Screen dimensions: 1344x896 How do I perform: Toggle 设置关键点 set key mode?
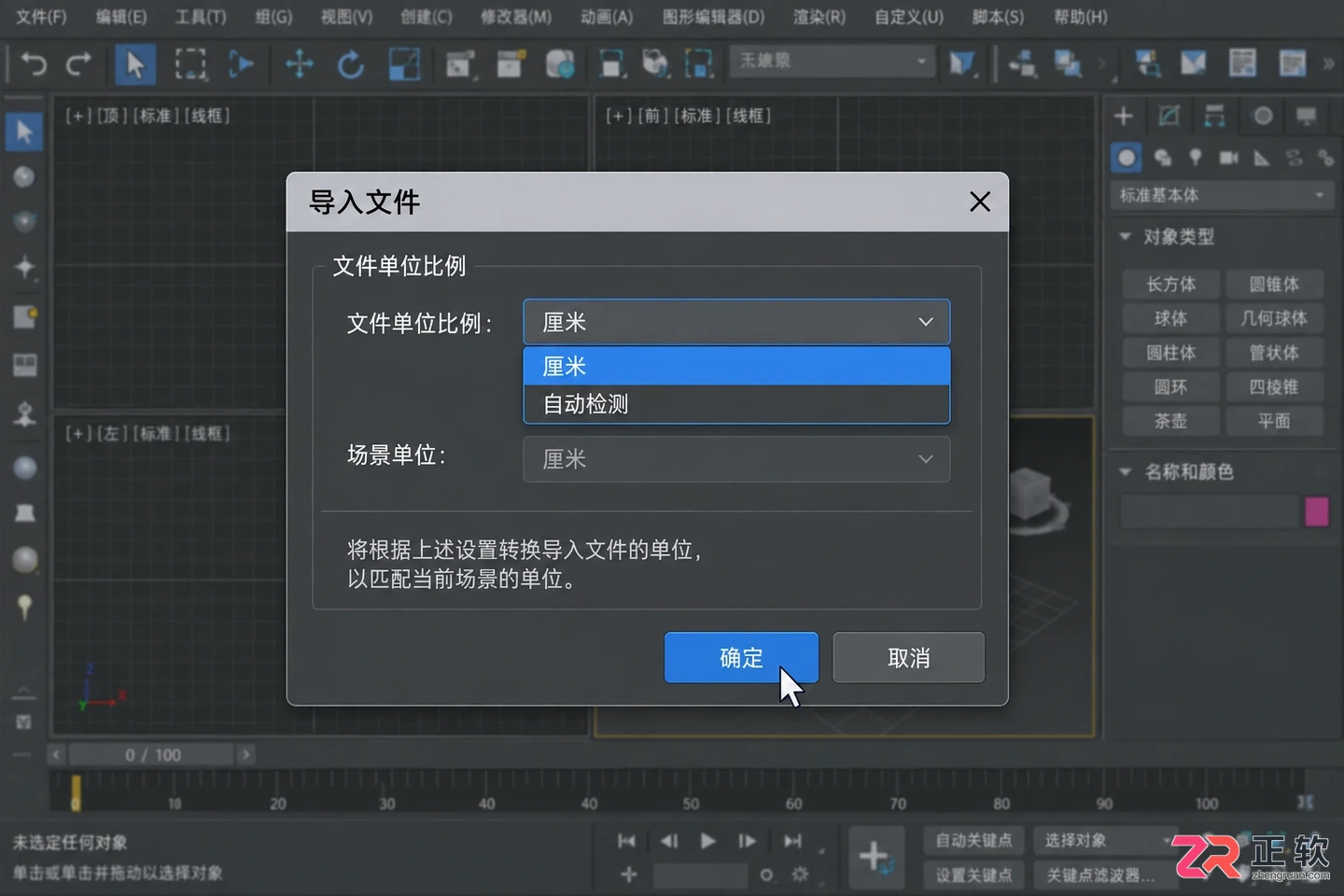tap(973, 875)
